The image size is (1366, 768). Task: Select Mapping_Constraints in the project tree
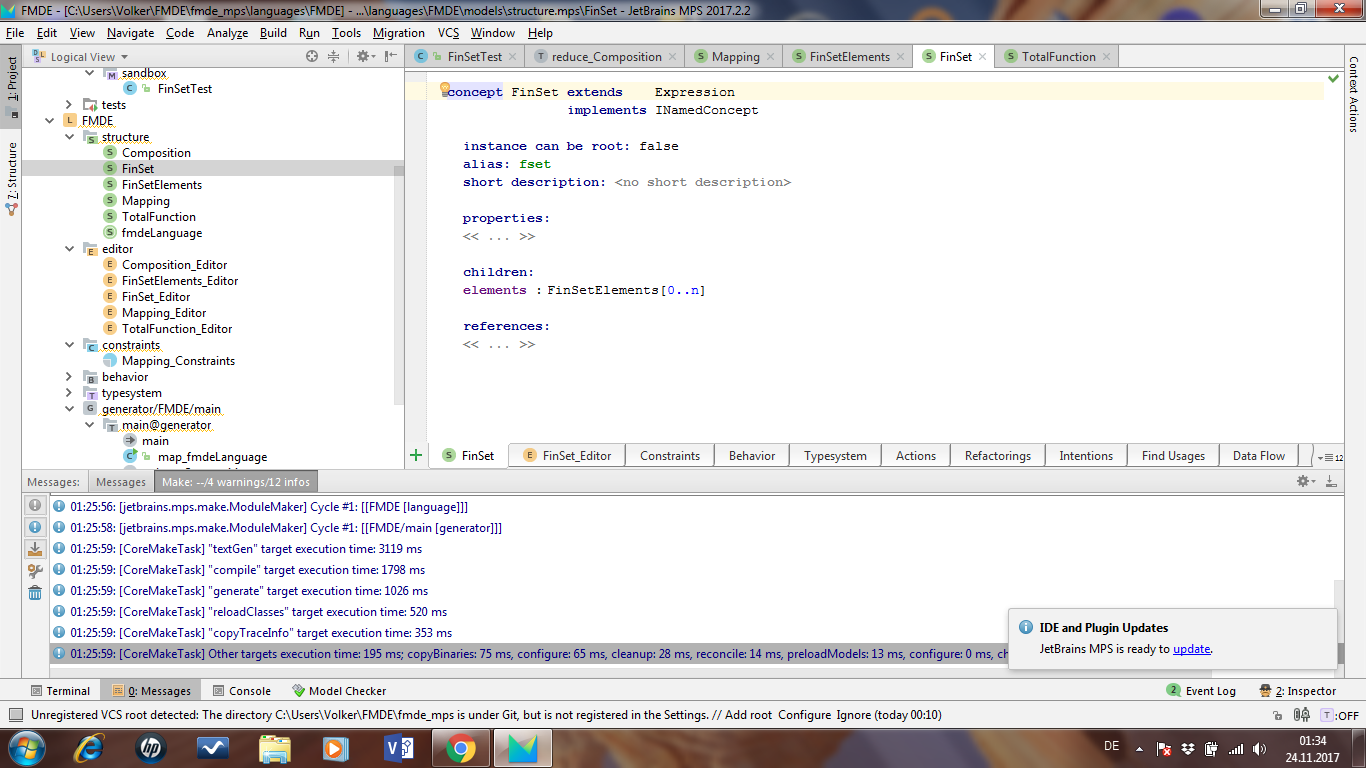tap(178, 361)
